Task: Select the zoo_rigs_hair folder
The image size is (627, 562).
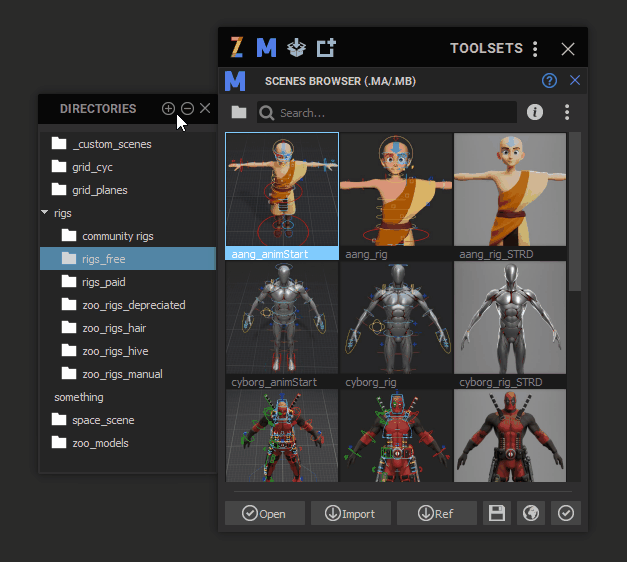Action: tap(128, 328)
